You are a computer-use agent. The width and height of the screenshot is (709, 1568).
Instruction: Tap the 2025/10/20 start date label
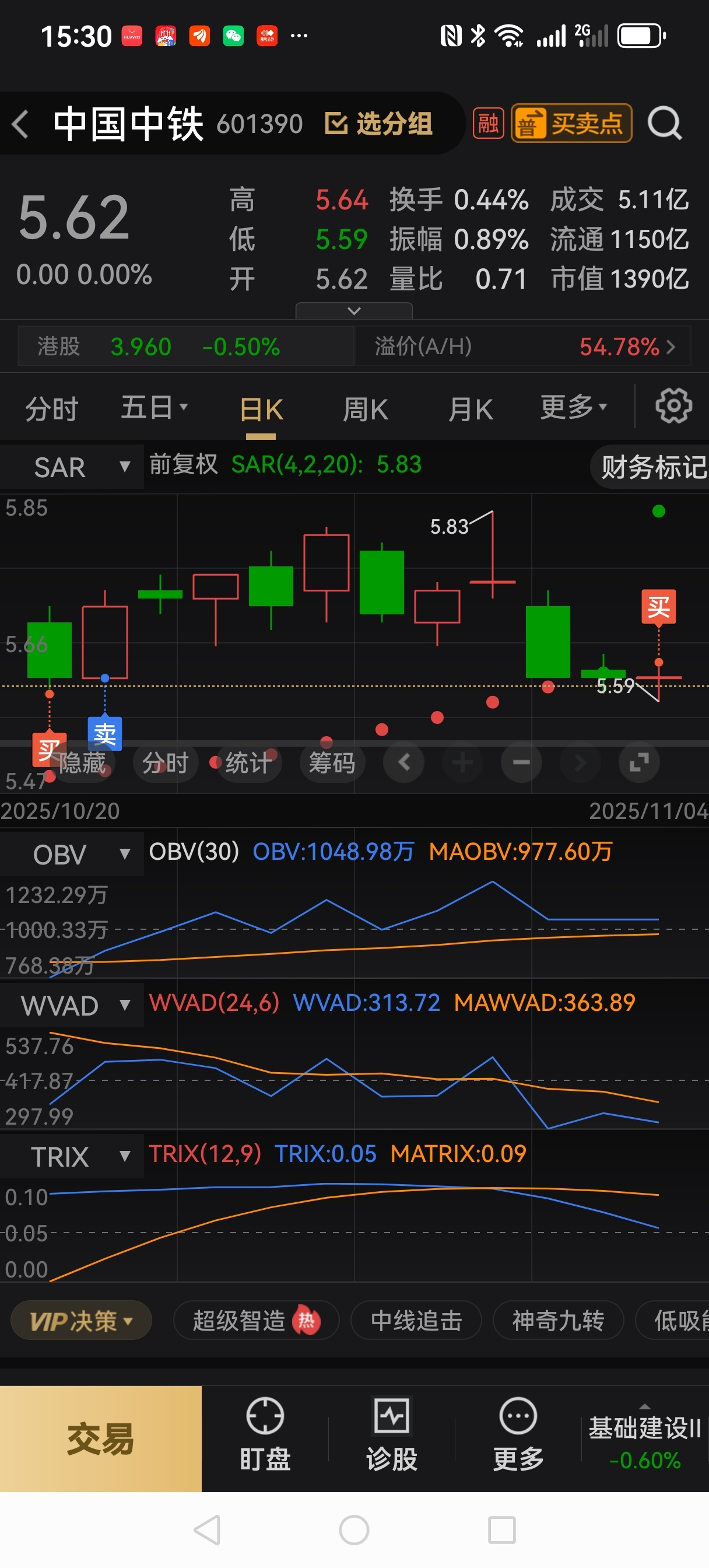click(x=60, y=811)
